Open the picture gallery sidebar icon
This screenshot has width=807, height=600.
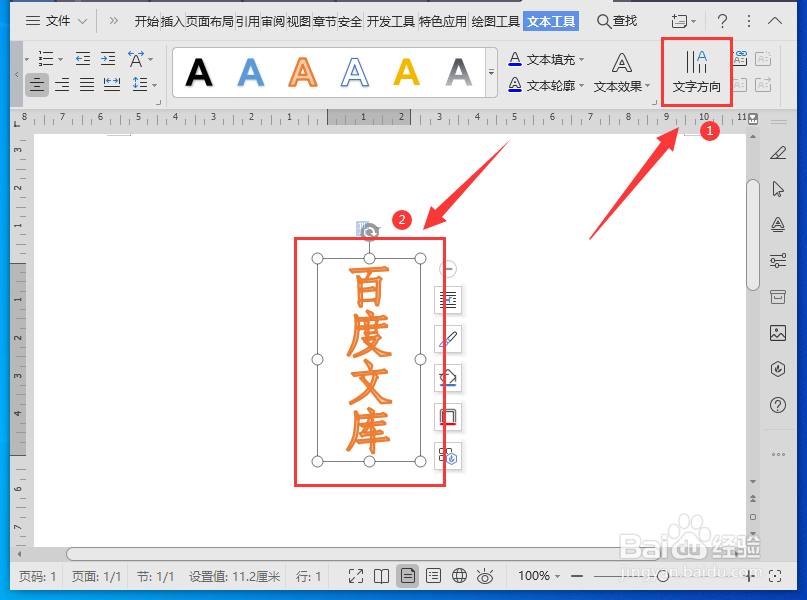pos(778,333)
